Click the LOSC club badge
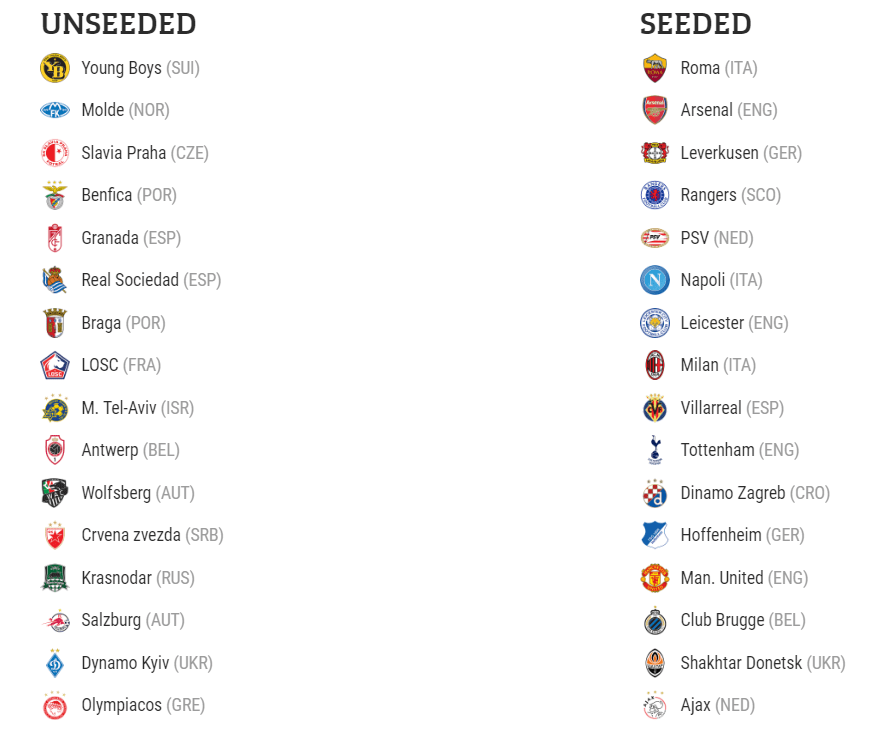The width and height of the screenshot is (869, 736). tap(55, 365)
